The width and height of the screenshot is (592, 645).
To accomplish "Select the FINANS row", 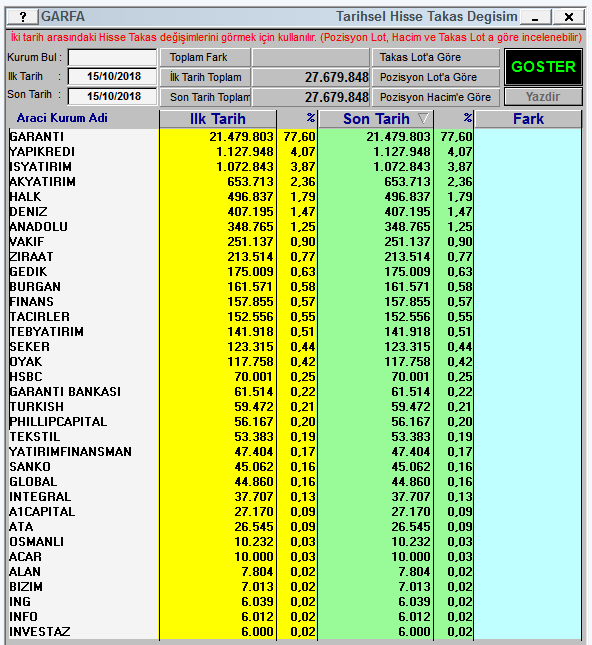I will (295, 302).
